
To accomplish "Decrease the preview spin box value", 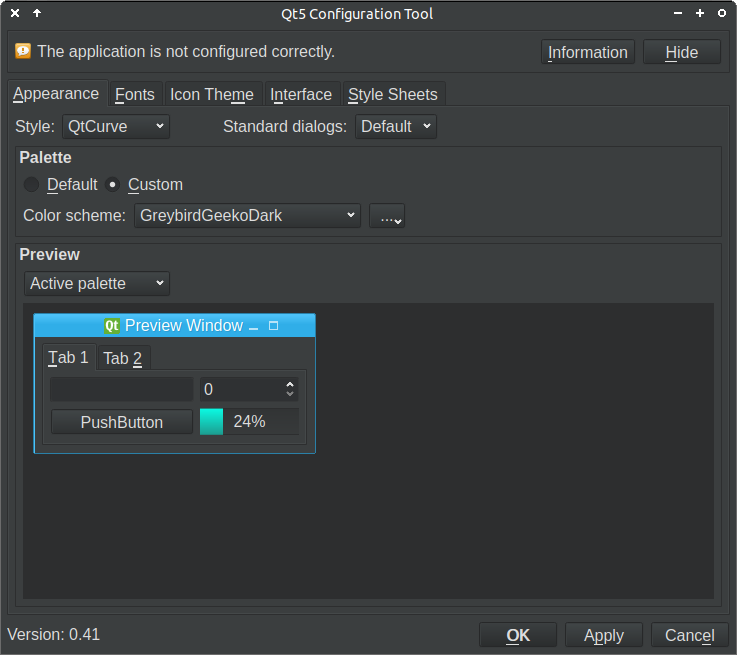I will 290,394.
